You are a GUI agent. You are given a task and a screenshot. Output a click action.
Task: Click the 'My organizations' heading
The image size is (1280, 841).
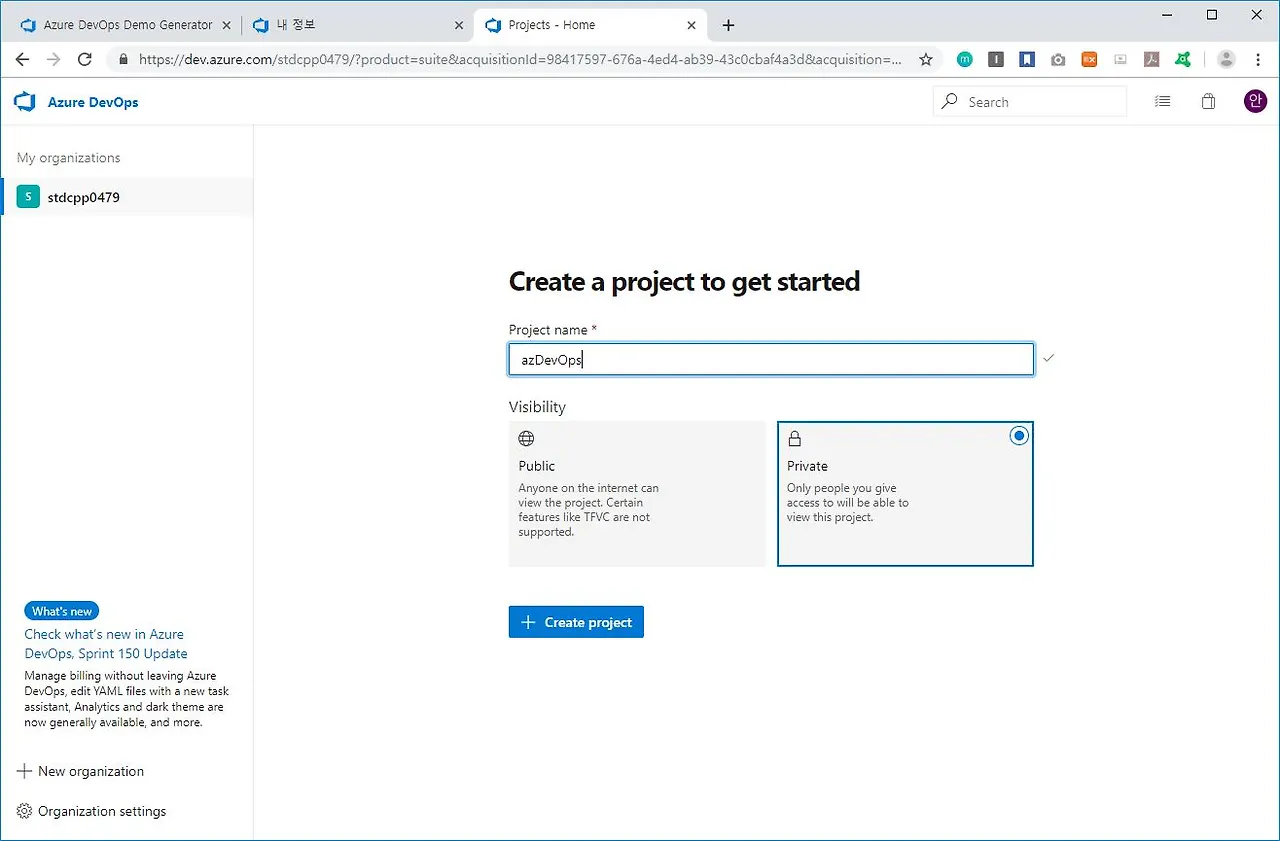coord(69,158)
